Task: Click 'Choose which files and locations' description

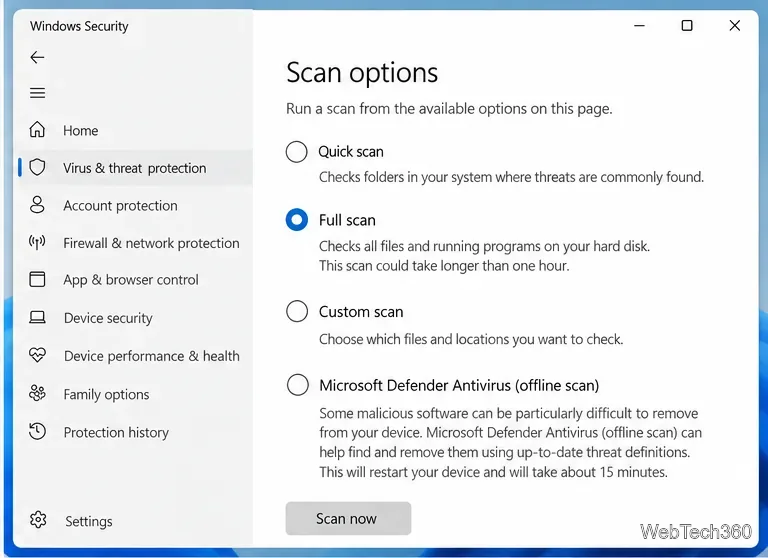Action: pyautogui.click(x=471, y=339)
